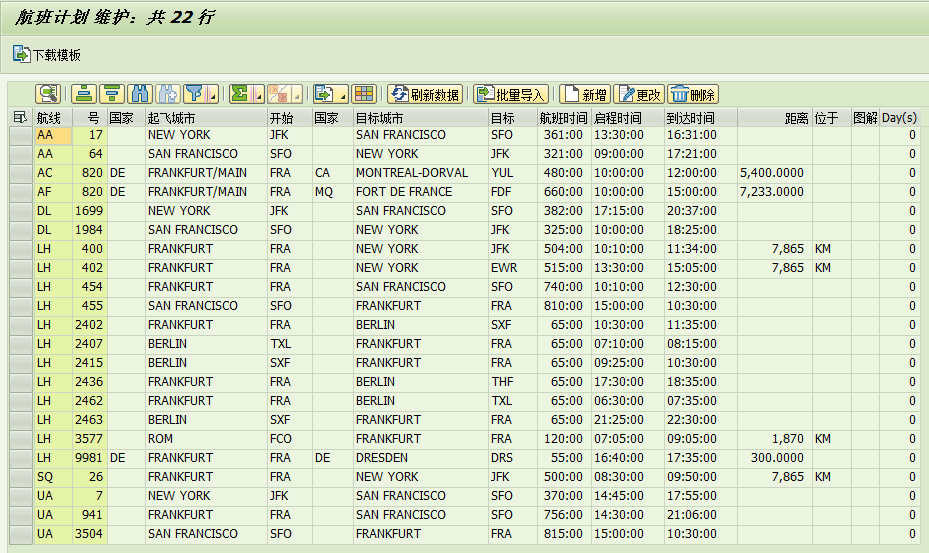Click the Export icon
Screen dimensions: 929x553
(323, 94)
